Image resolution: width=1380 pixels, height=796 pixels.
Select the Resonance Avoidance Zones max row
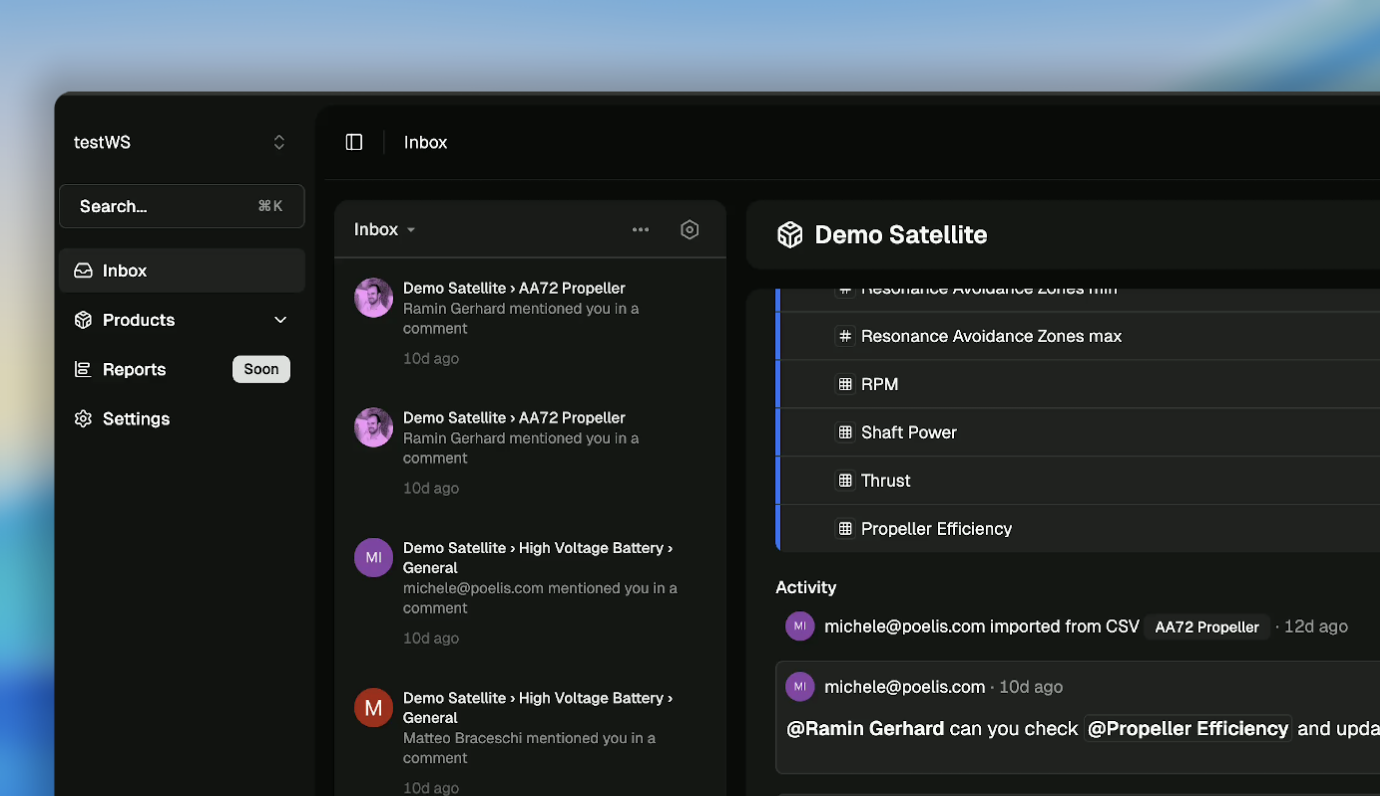pos(1078,336)
